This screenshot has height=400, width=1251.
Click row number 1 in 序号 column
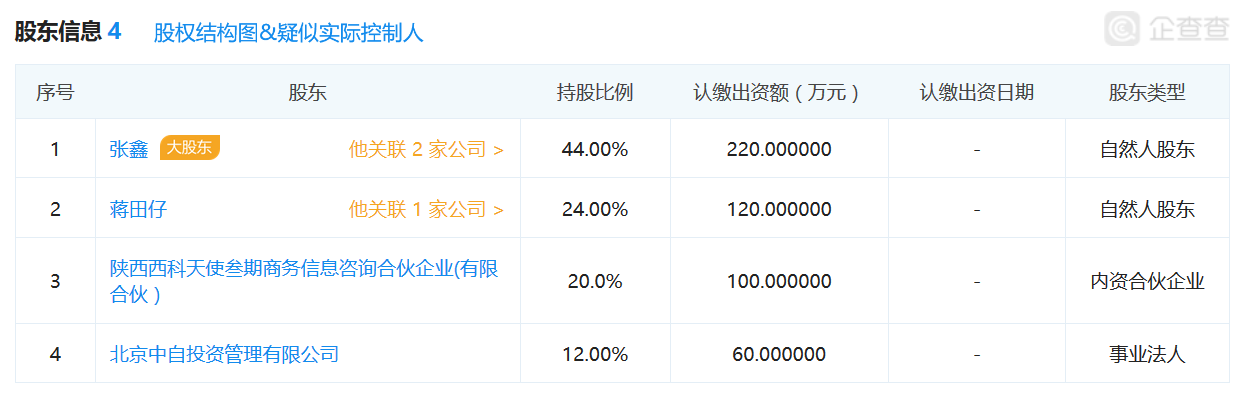(55, 150)
